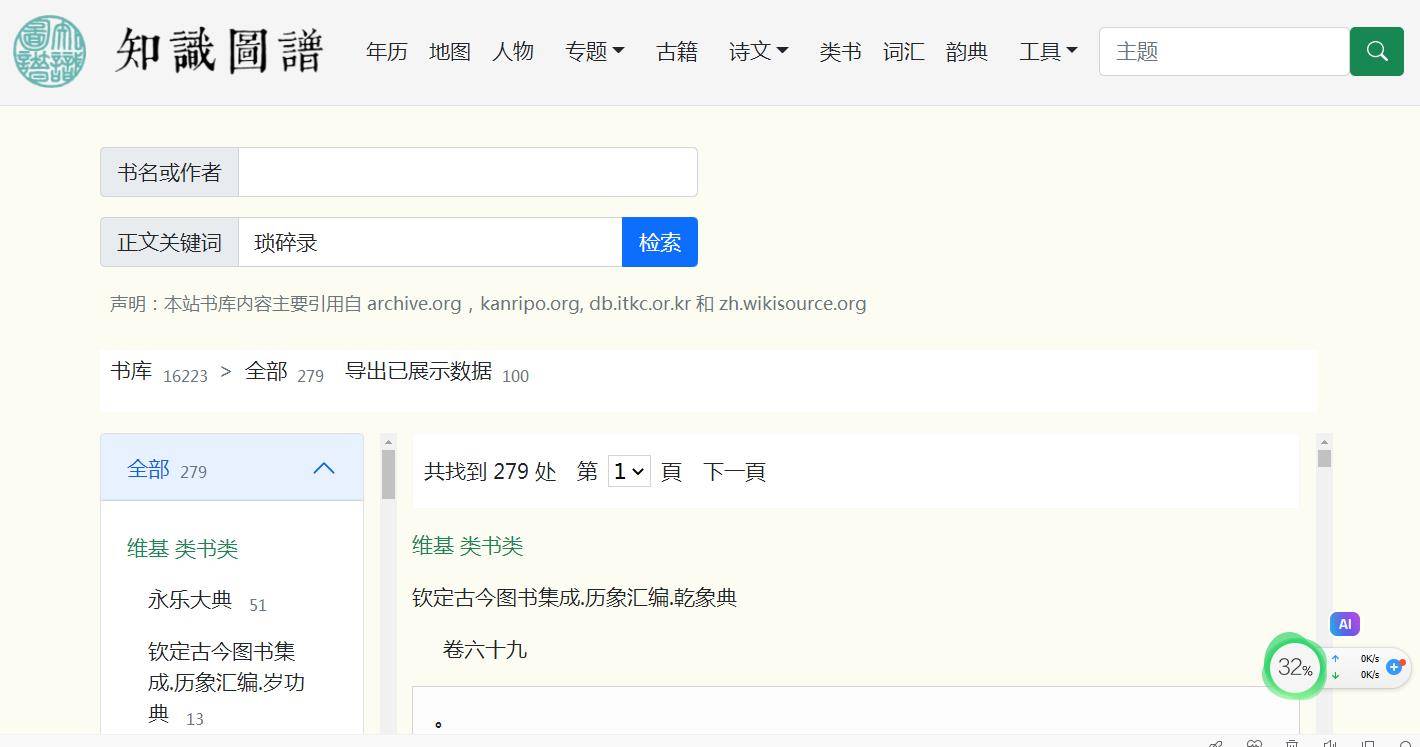1420x747 pixels.
Task: Click the trash icon on the bottom toolbar
Action: click(1291, 744)
